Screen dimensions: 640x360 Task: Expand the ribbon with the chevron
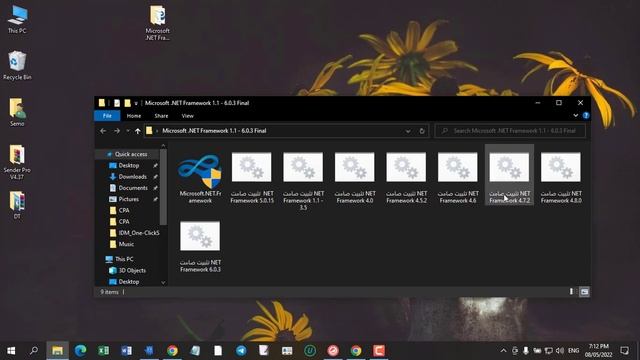tap(576, 116)
